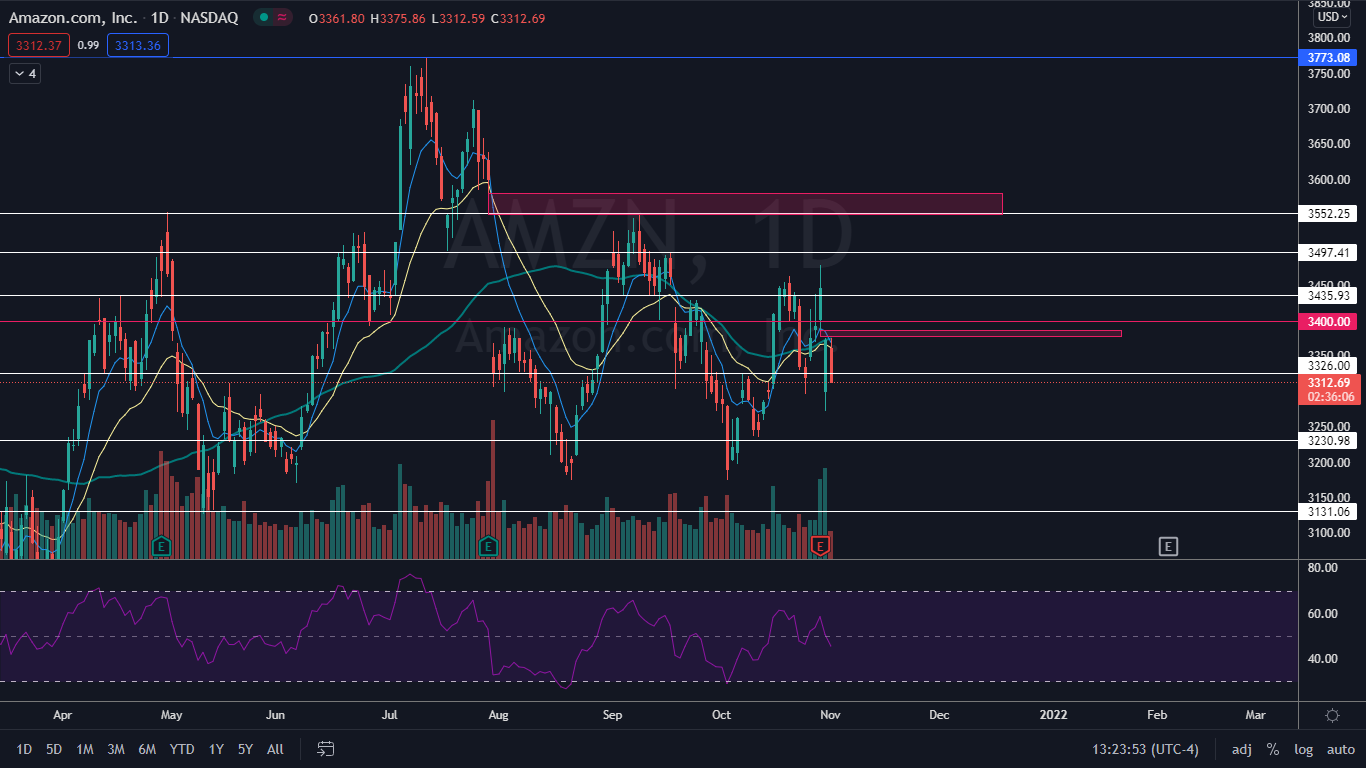Click the low value L3312.59

460,18
